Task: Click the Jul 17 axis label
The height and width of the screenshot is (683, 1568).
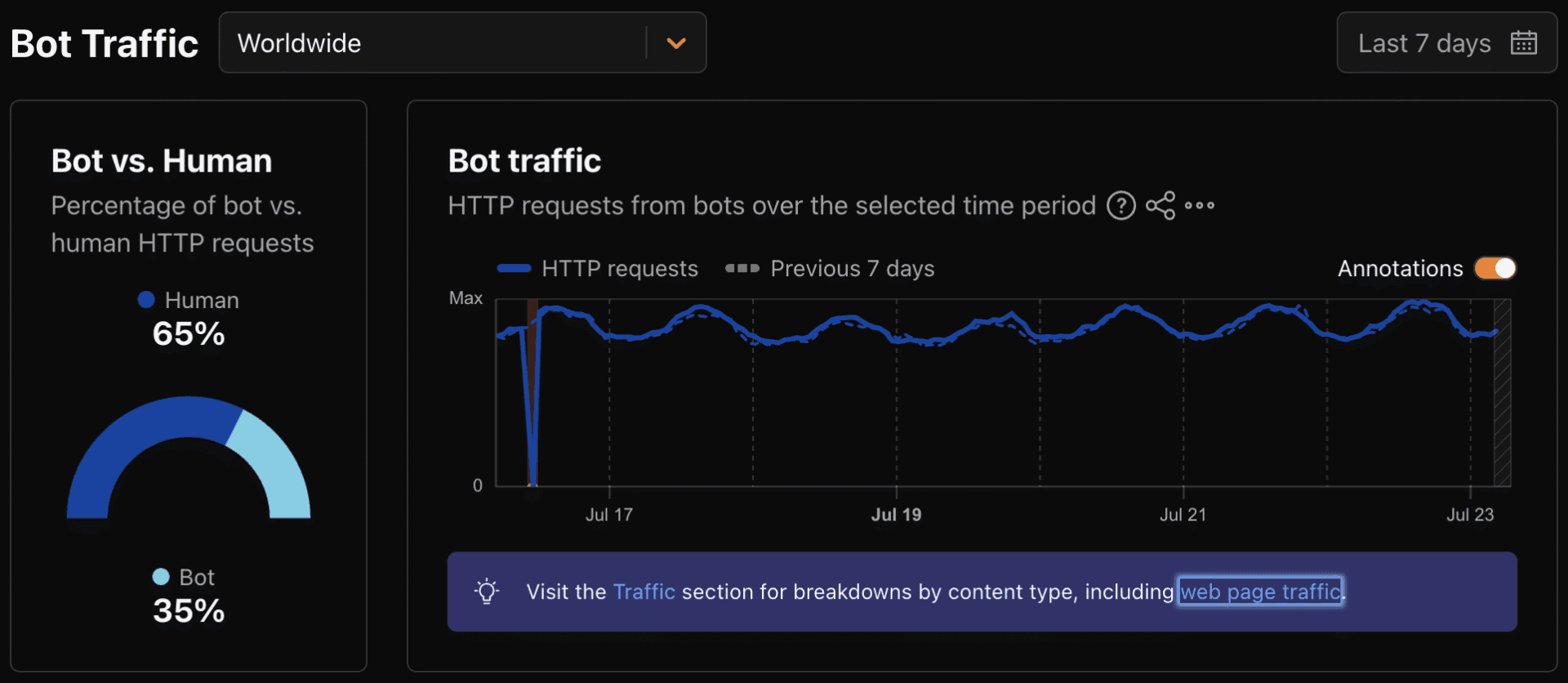Action: tap(609, 515)
